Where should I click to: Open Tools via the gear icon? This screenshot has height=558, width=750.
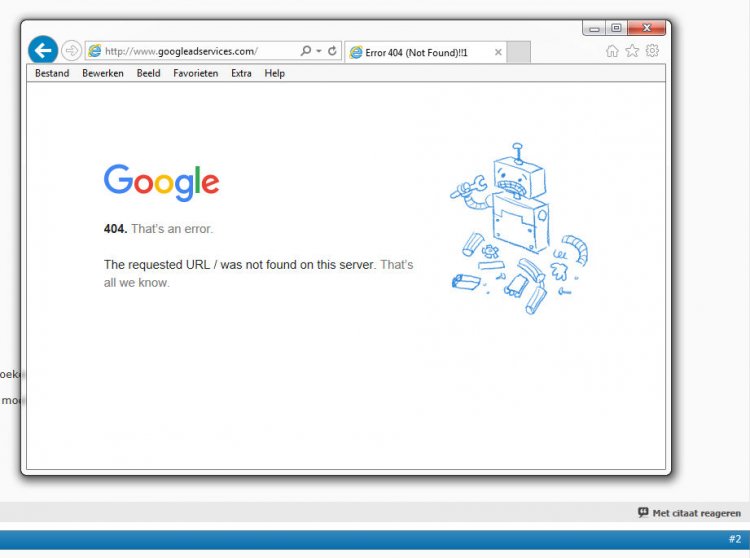point(652,50)
